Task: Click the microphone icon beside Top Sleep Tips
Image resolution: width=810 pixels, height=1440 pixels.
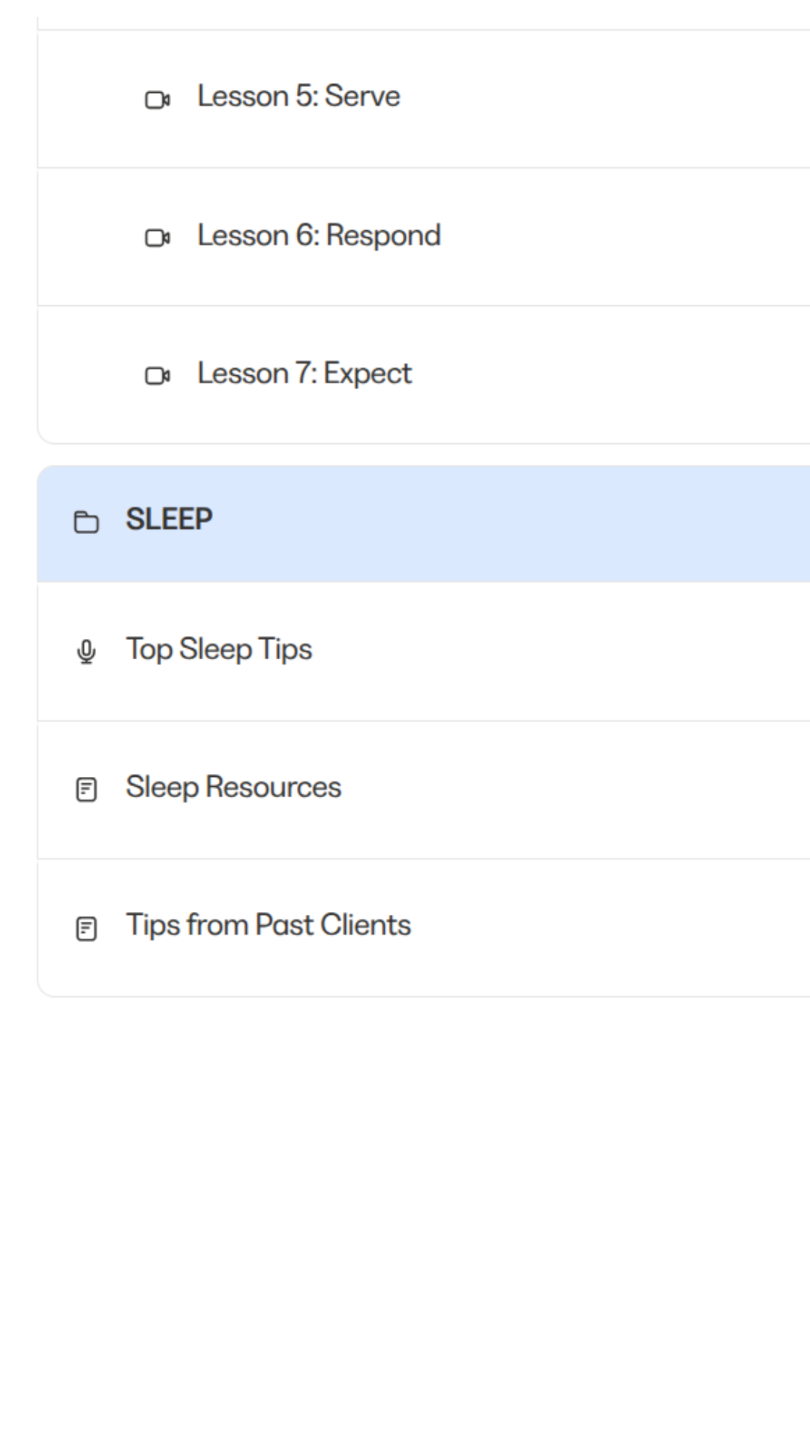Action: click(x=87, y=652)
